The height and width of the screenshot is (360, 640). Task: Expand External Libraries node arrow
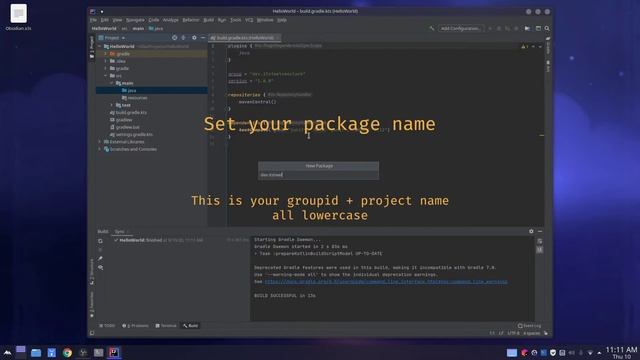coord(100,142)
